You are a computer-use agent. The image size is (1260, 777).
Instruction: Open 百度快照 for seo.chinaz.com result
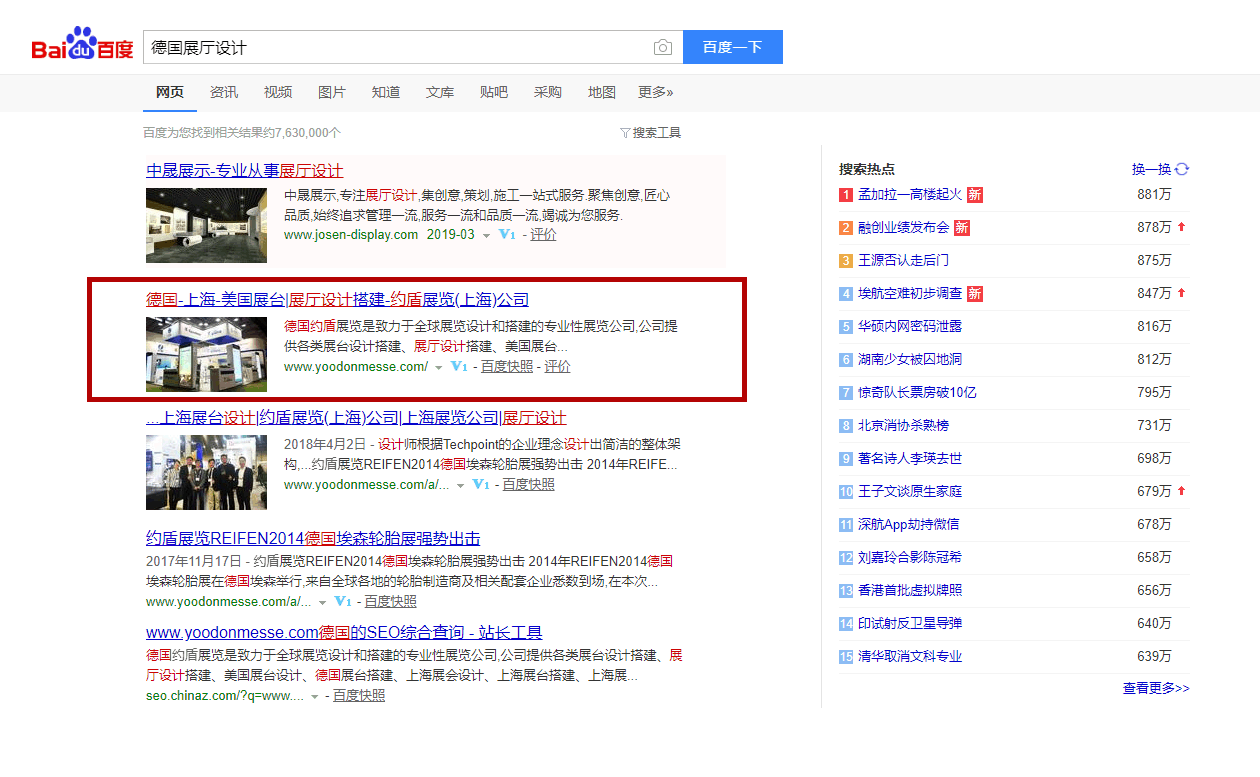(359, 695)
